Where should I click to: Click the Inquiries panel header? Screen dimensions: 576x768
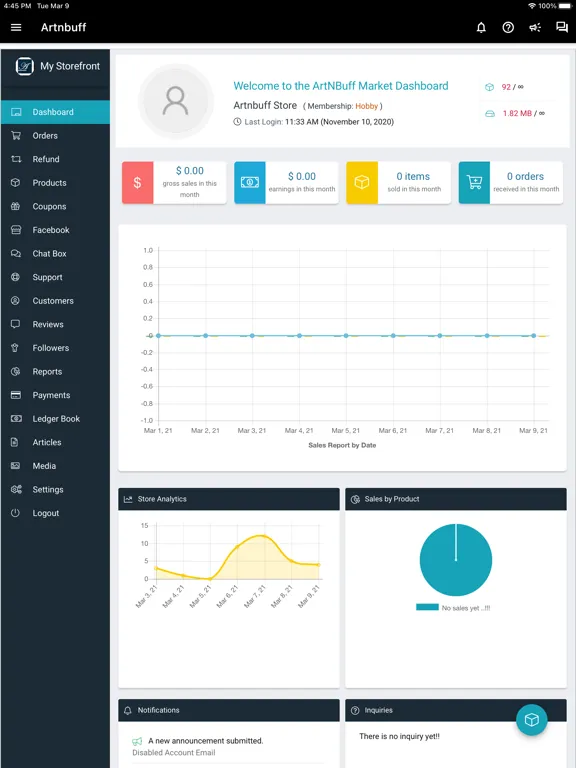456,710
